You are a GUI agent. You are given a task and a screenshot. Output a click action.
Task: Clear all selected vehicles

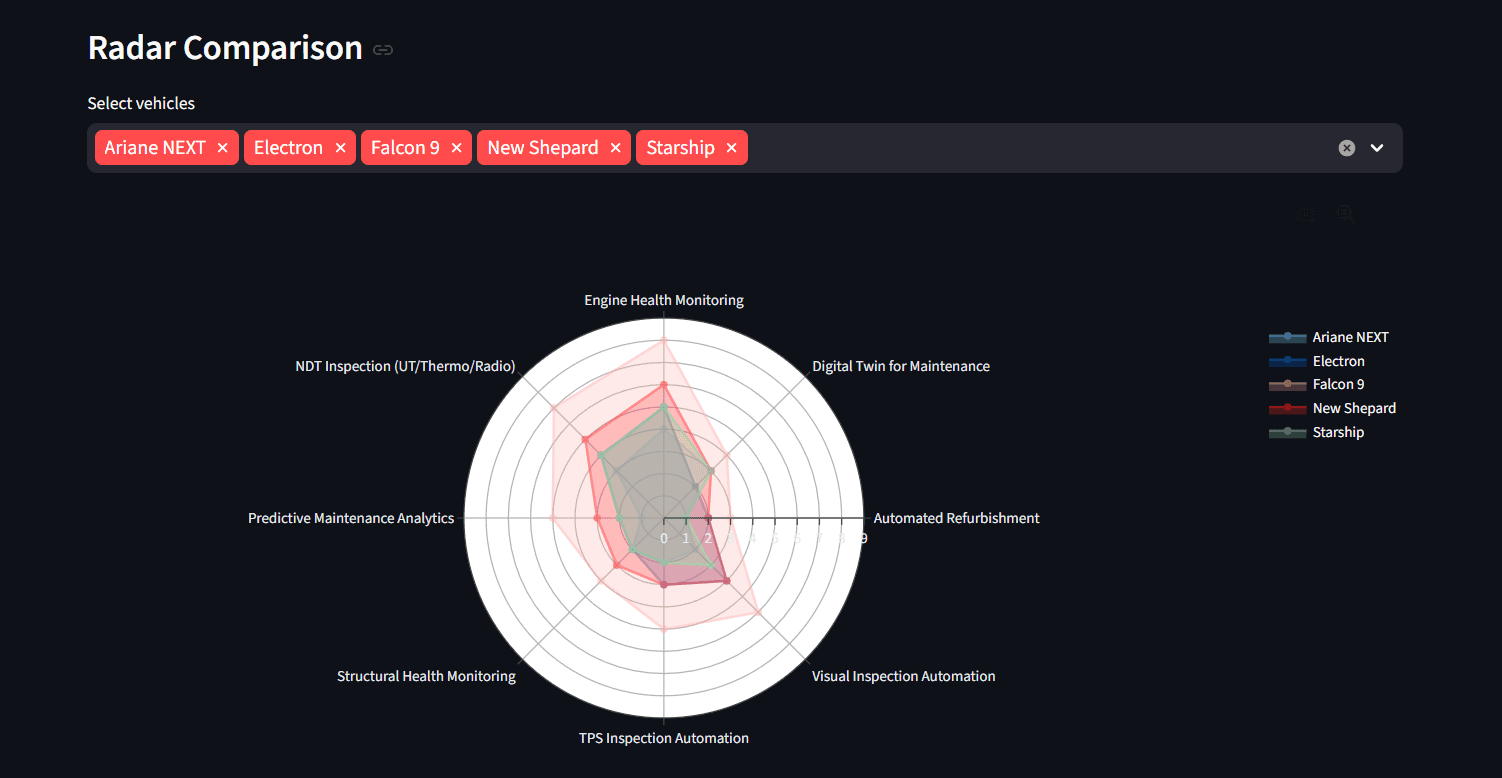coord(1347,148)
